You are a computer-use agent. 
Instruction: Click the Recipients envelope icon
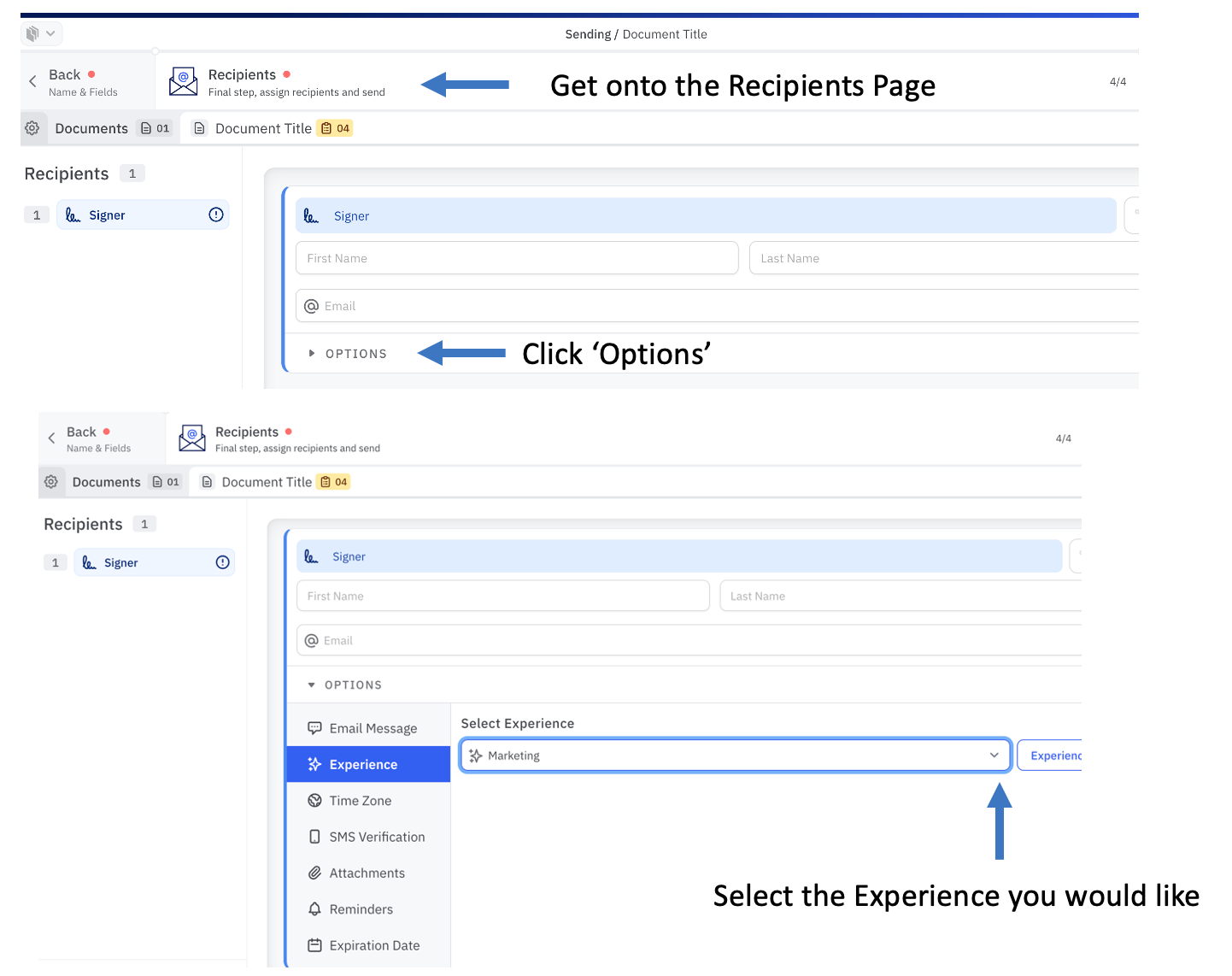coord(184,81)
